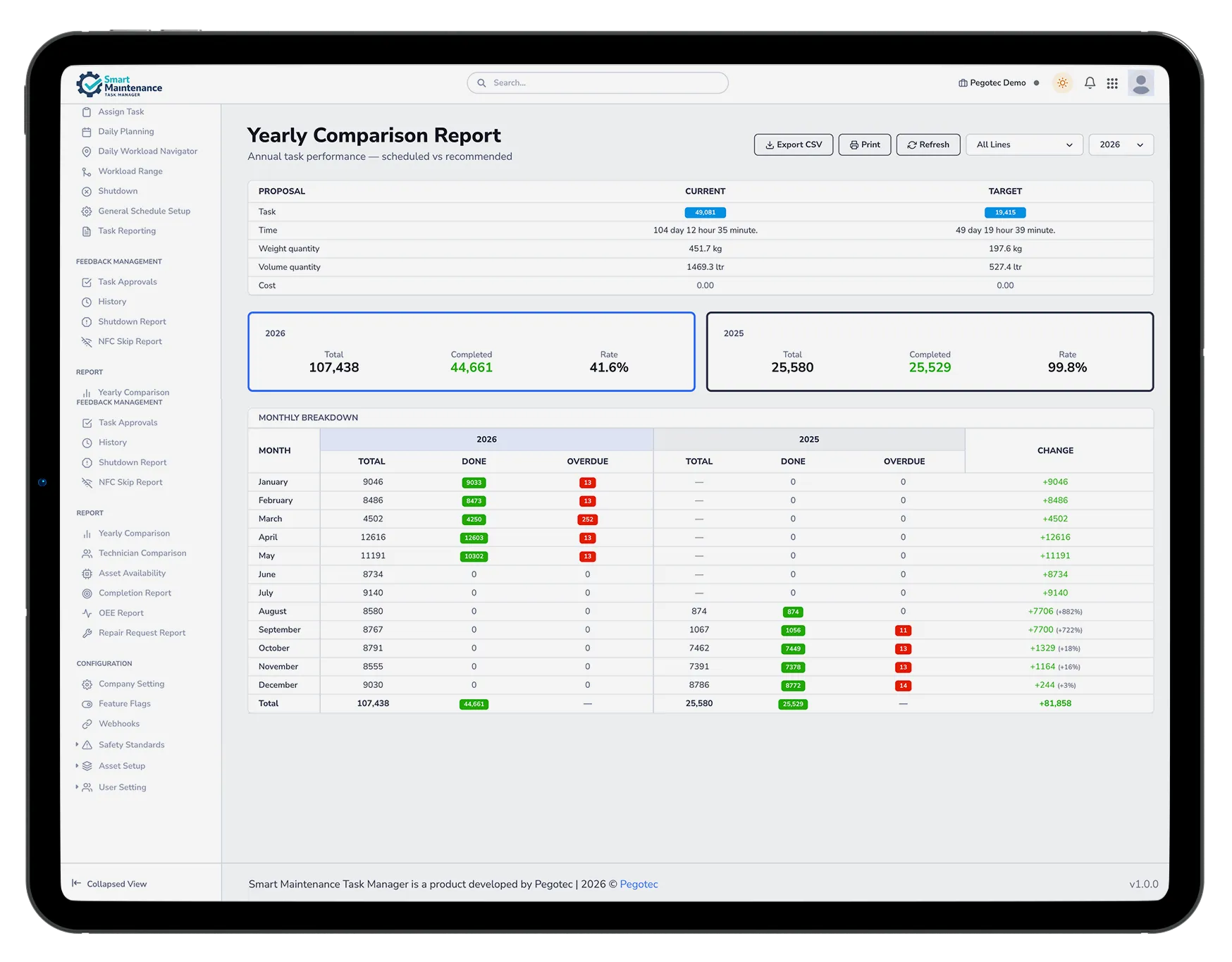The width and height of the screenshot is (1232, 962).
Task: Open the 2026 year selector
Action: click(1121, 144)
